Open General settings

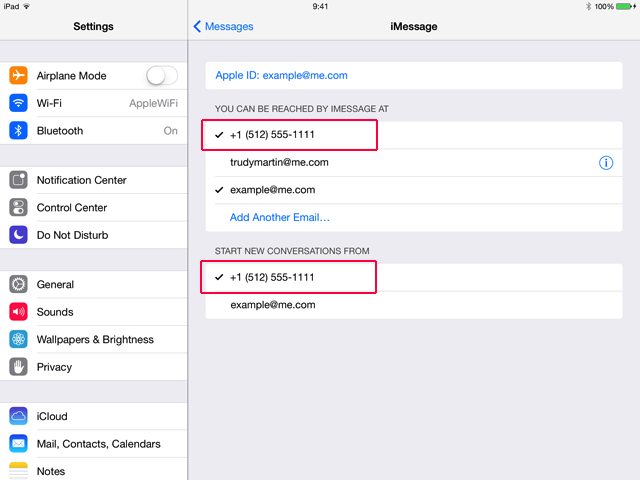click(55, 284)
